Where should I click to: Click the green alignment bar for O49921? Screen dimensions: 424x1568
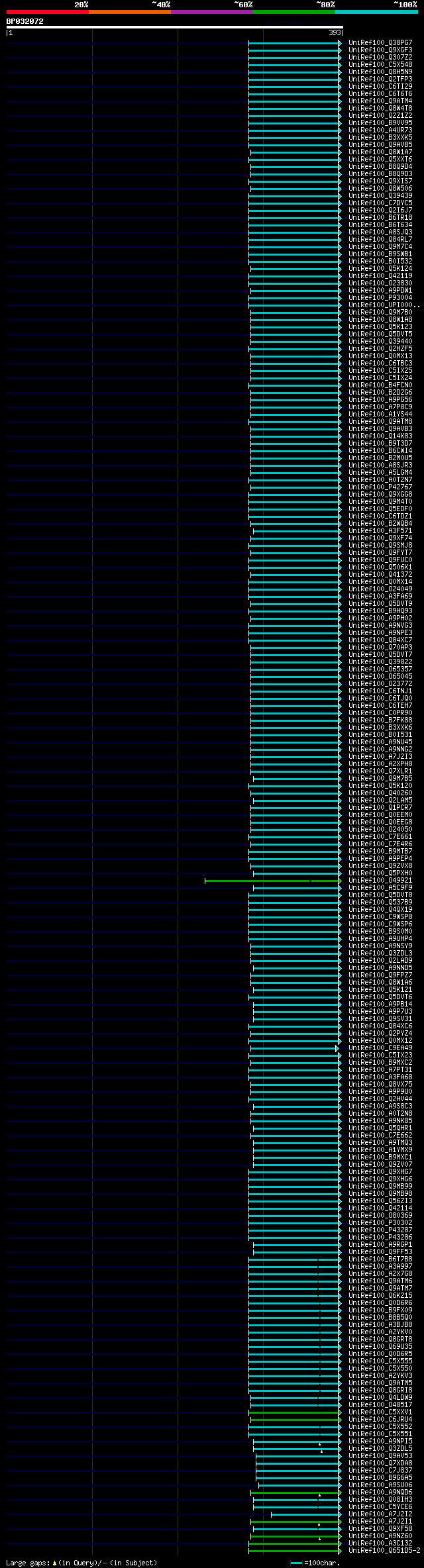pyautogui.click(x=272, y=881)
